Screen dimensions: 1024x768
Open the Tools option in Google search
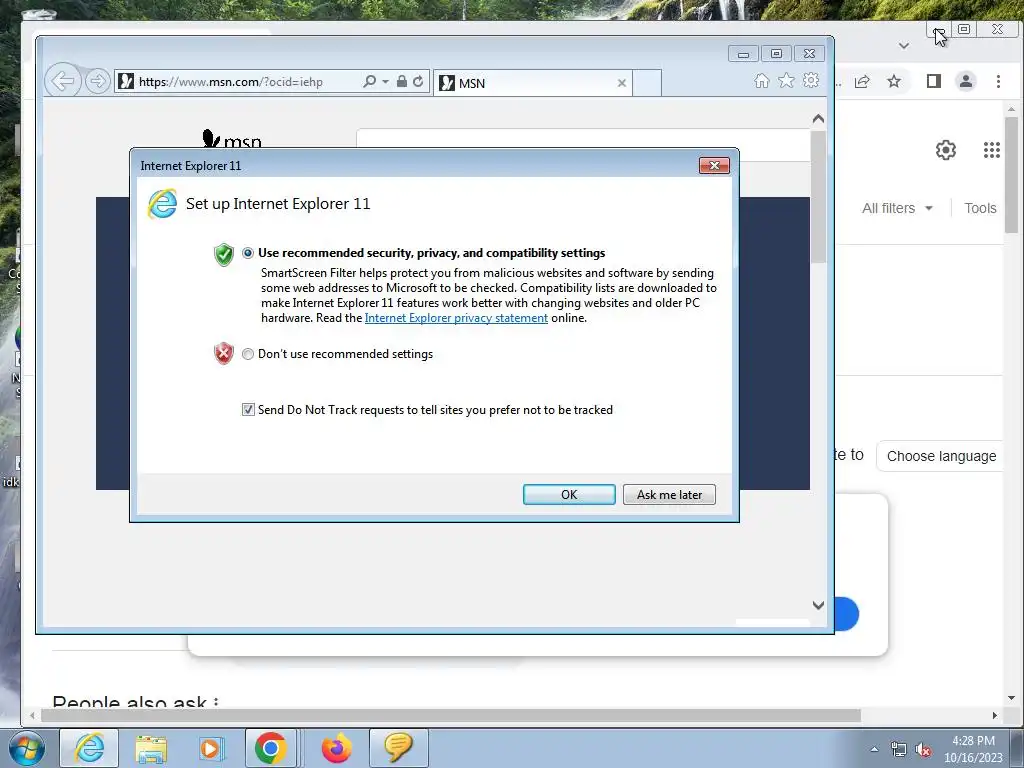point(980,208)
